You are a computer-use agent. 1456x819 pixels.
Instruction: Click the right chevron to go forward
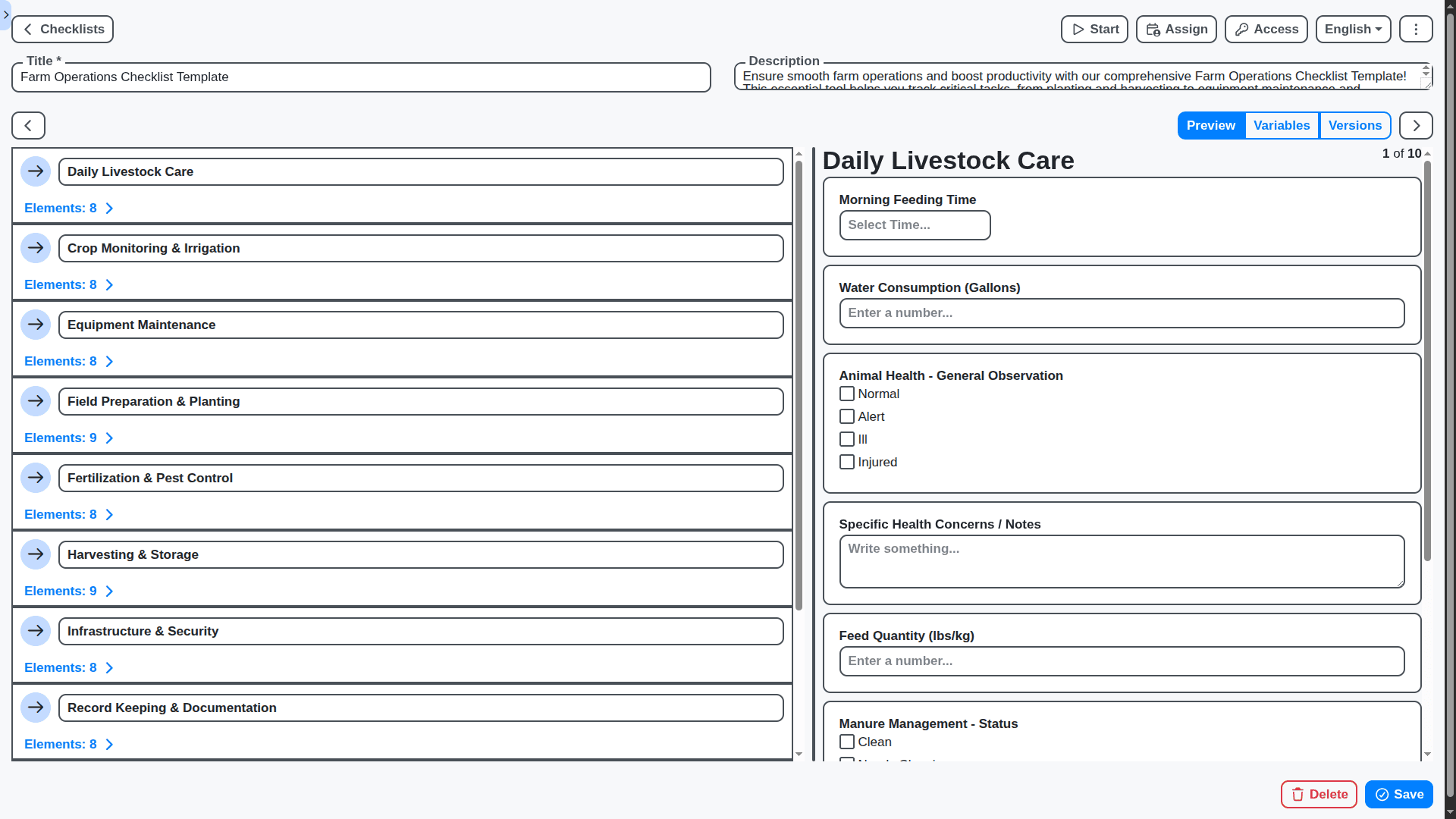pos(1415,125)
